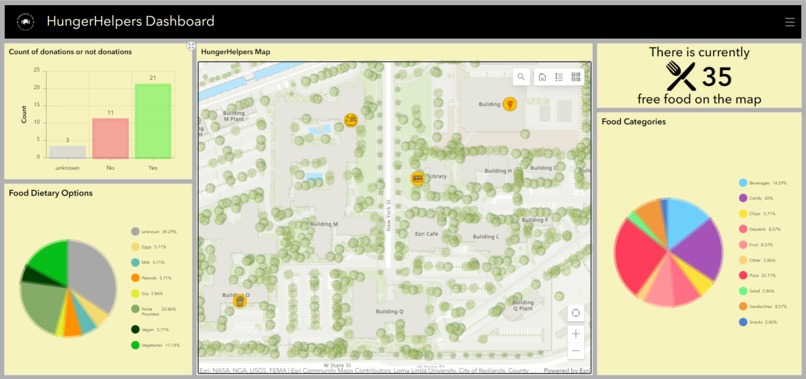
Task: Toggle Vegan legend swatch
Action: [x=135, y=329]
